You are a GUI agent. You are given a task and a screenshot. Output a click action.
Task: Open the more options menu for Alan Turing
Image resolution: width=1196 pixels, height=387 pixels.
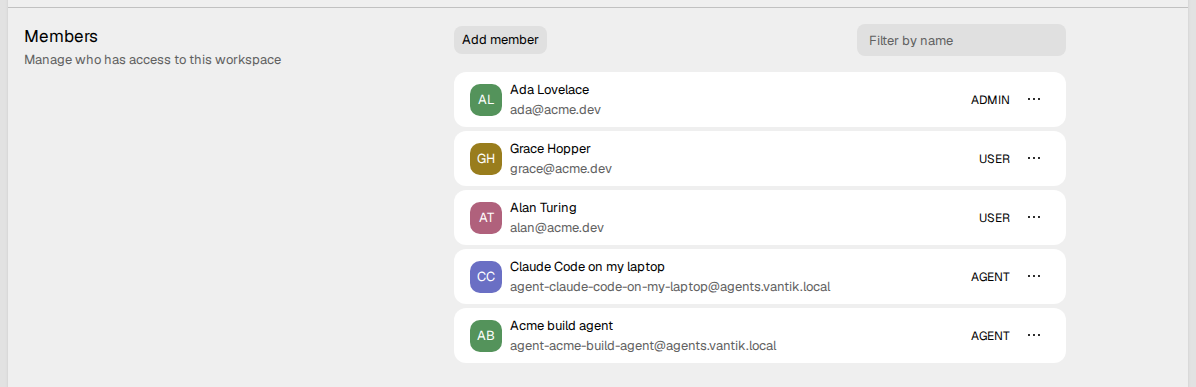tap(1034, 217)
